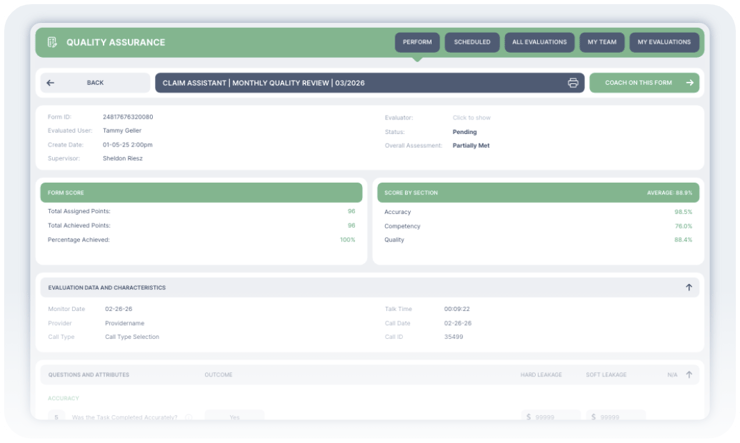Screen dimensions: 740x443
Task: Click the back arrow icon
Action: coord(50,83)
